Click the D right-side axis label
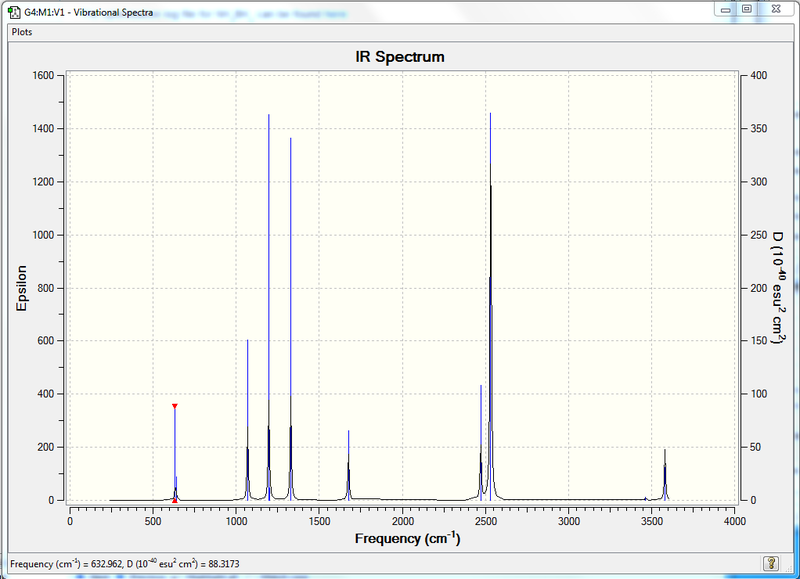800x579 pixels. pyautogui.click(x=778, y=288)
